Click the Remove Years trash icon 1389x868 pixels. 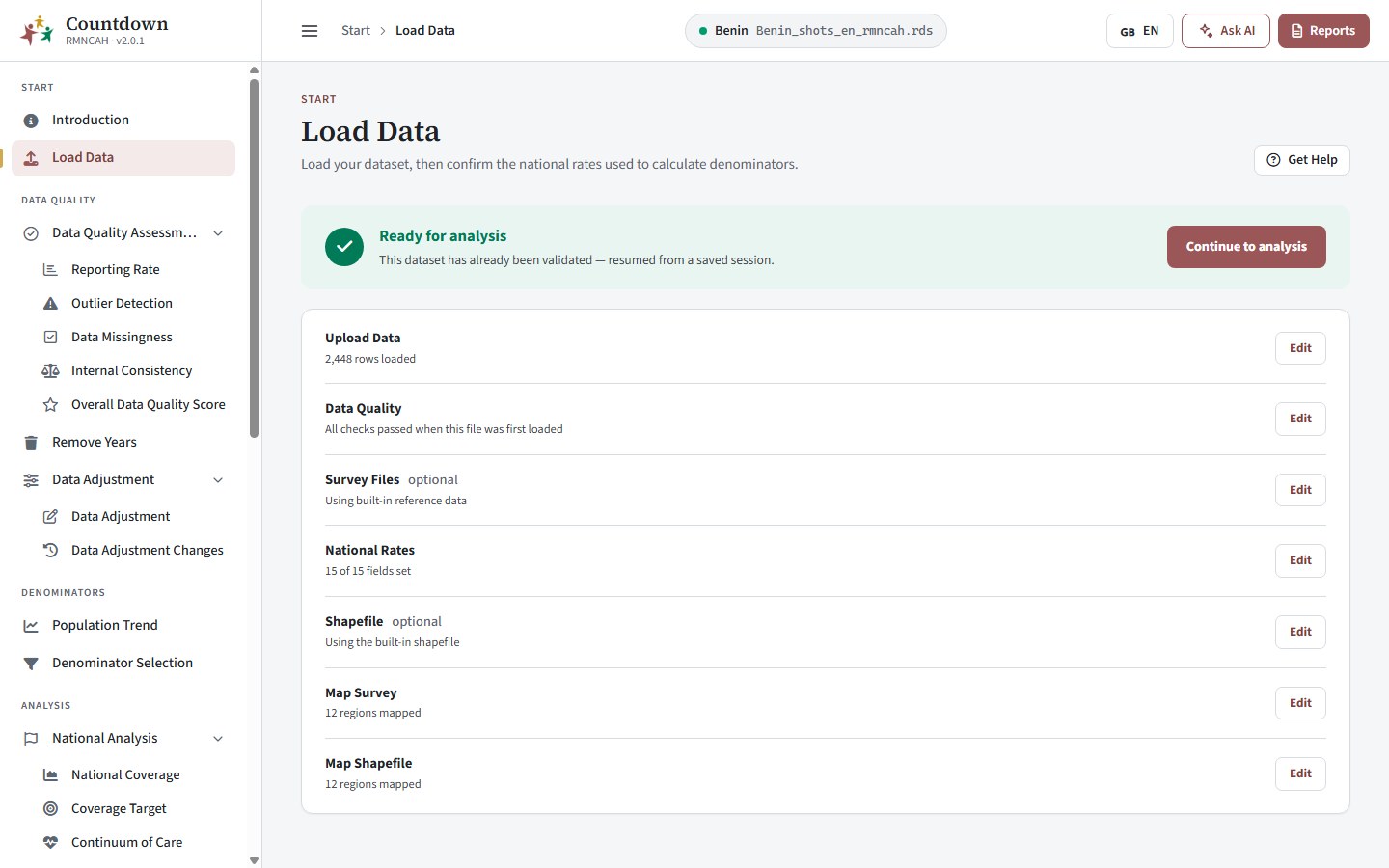pos(31,443)
